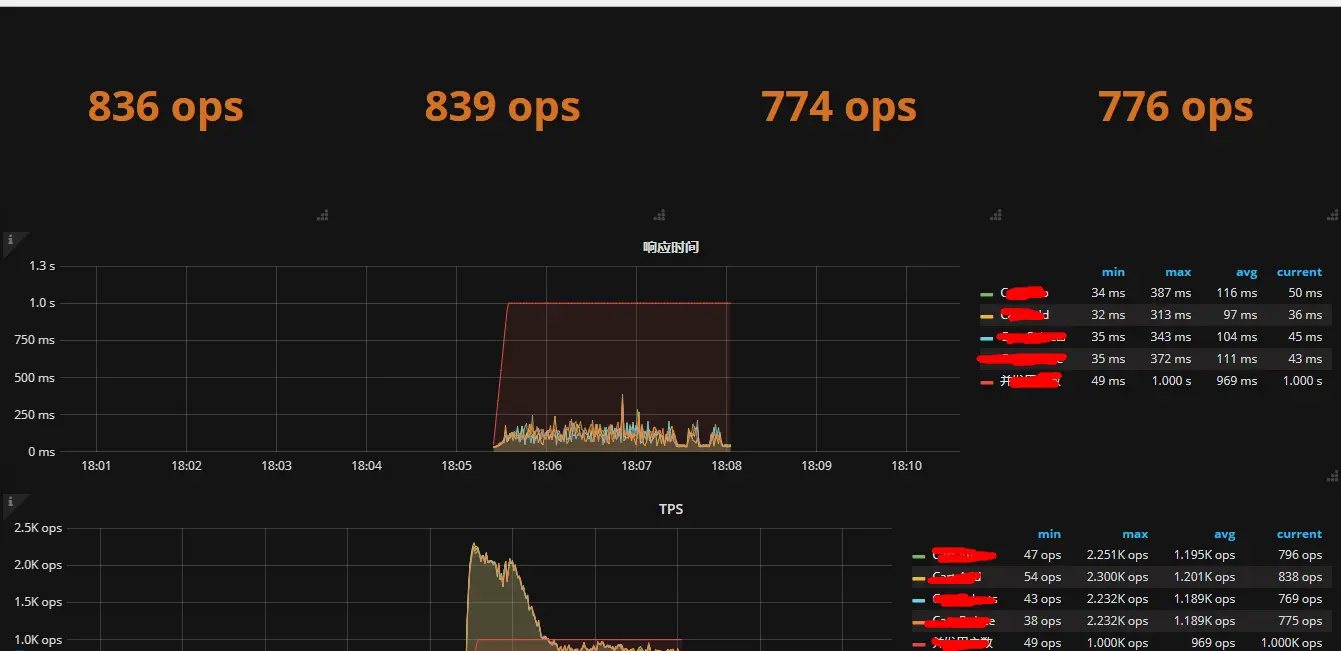Sort 响应时间 legend by min column
This screenshot has height=651, width=1341.
click(x=1113, y=272)
